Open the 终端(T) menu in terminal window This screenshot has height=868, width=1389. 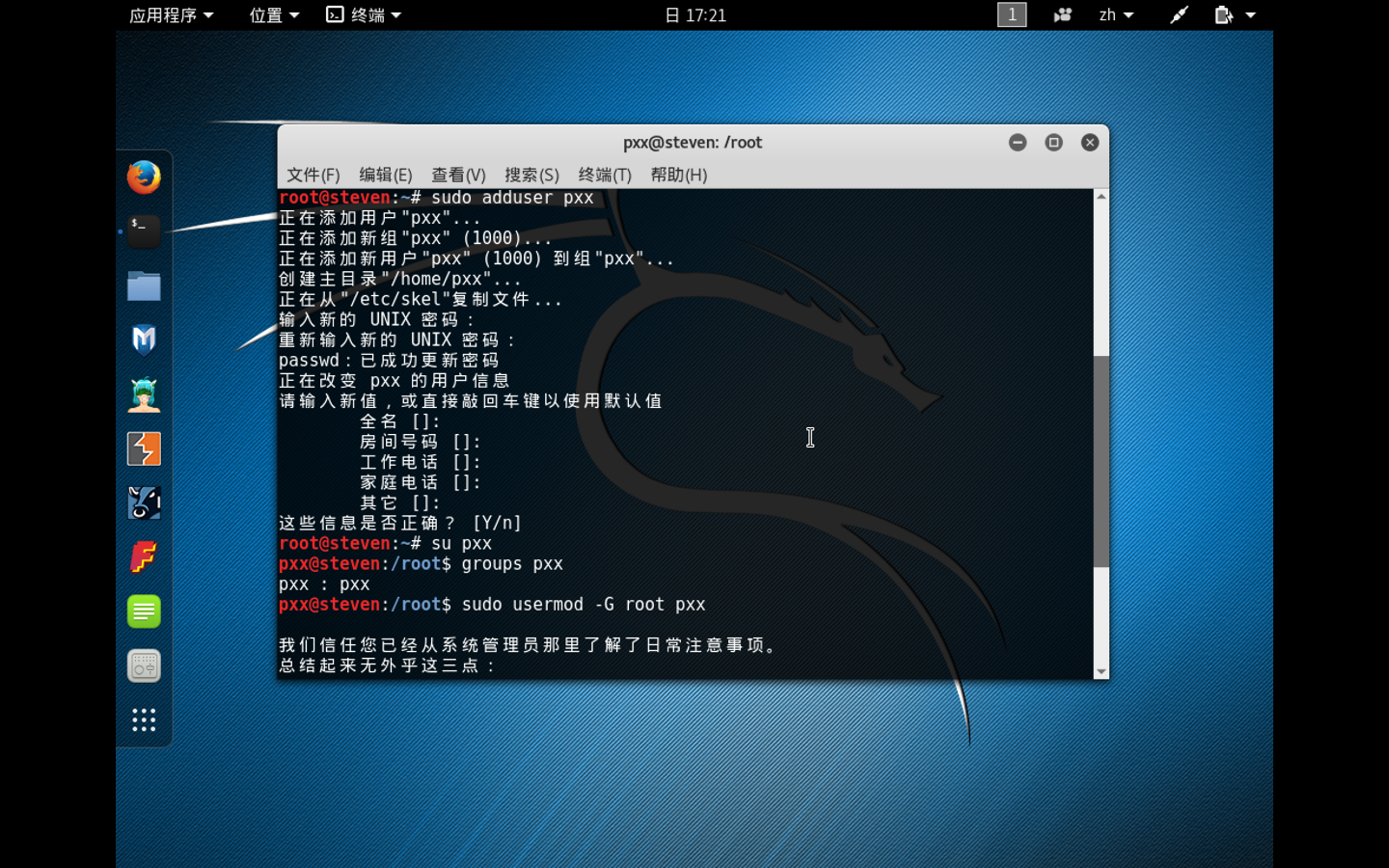[605, 175]
